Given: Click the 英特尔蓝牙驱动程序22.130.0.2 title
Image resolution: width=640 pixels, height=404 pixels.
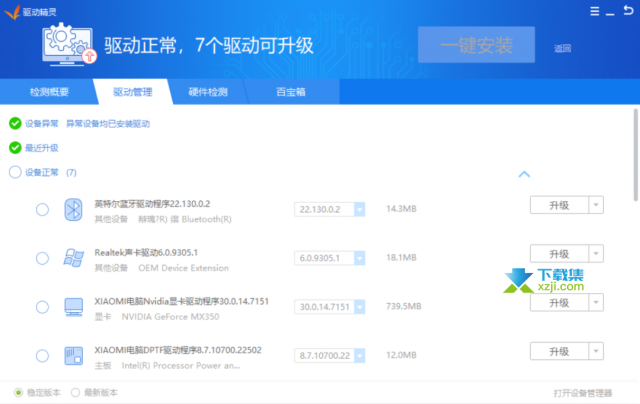Looking at the screenshot, I should pos(152,204).
